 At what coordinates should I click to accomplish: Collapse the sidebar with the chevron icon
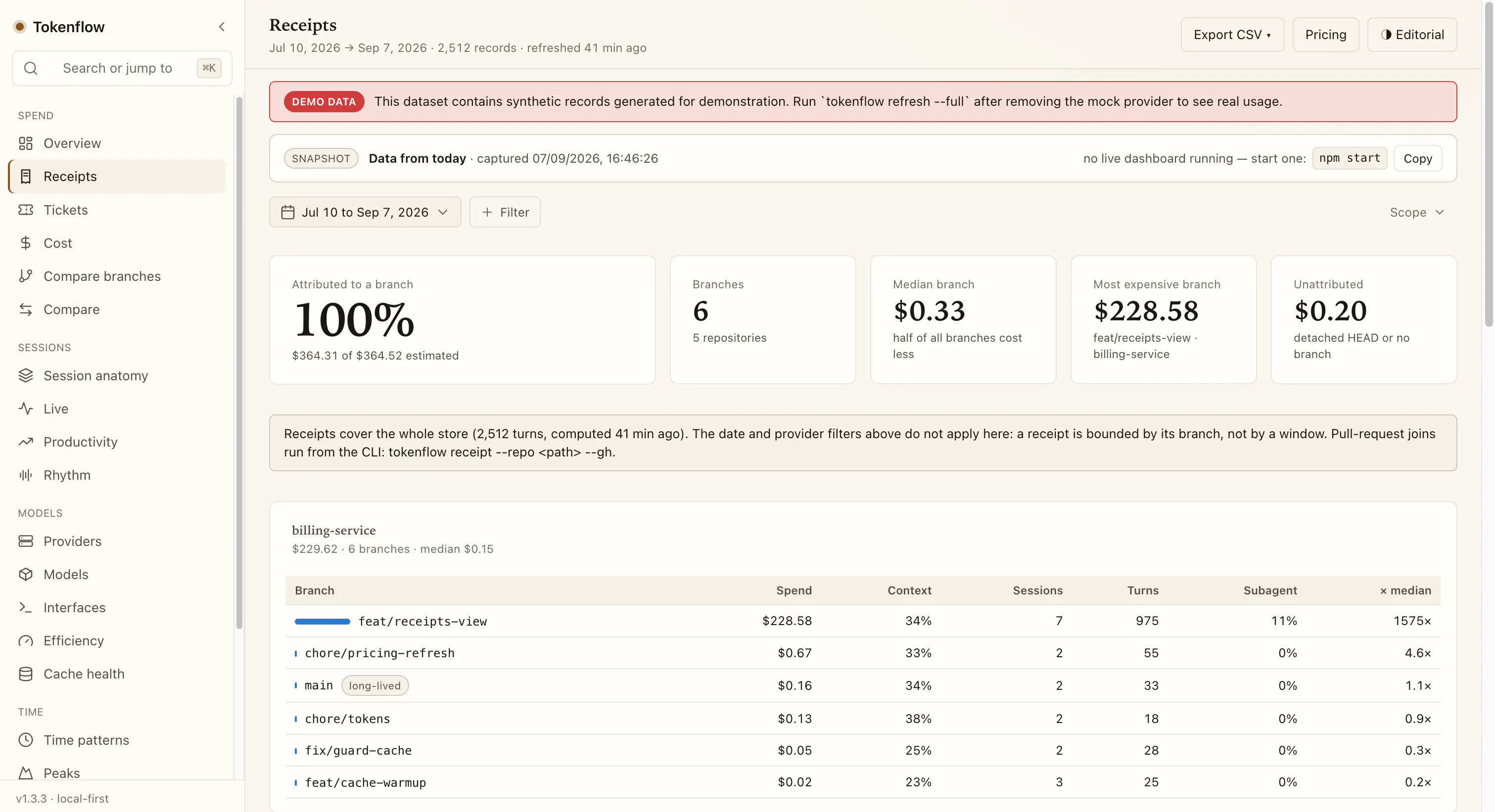pos(222,27)
